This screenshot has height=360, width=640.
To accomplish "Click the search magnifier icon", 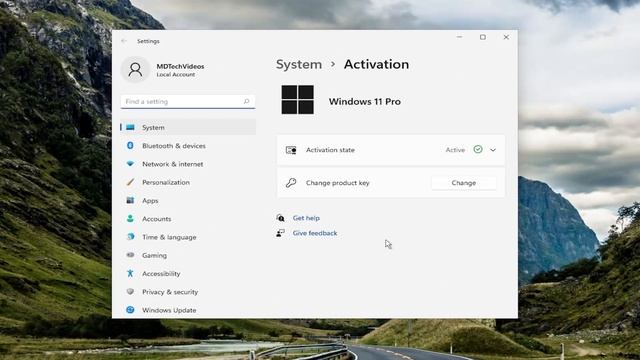I will coord(247,101).
